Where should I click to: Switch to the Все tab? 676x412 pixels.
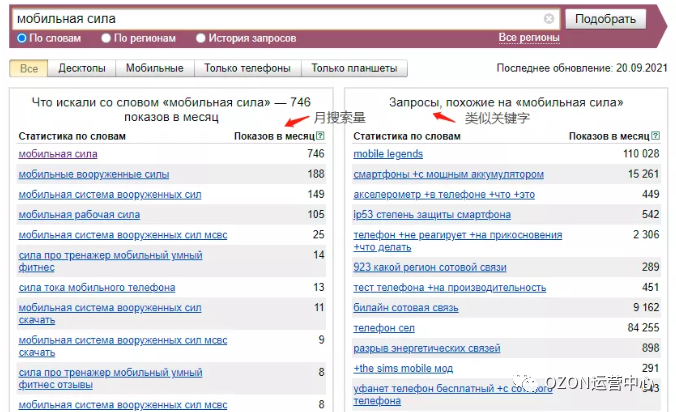28,69
